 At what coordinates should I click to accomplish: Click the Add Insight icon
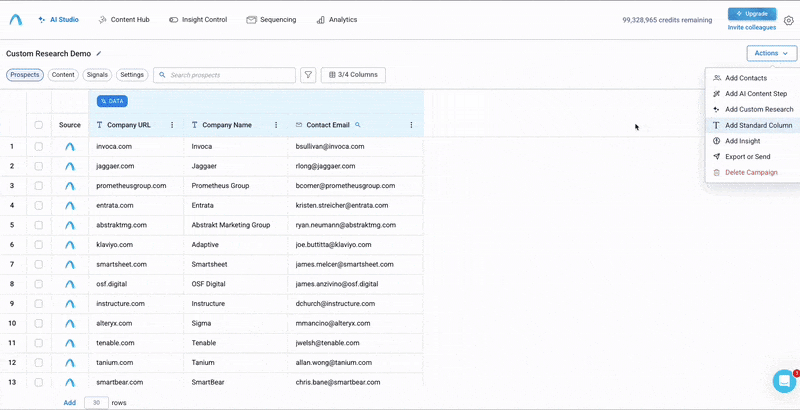click(x=716, y=141)
